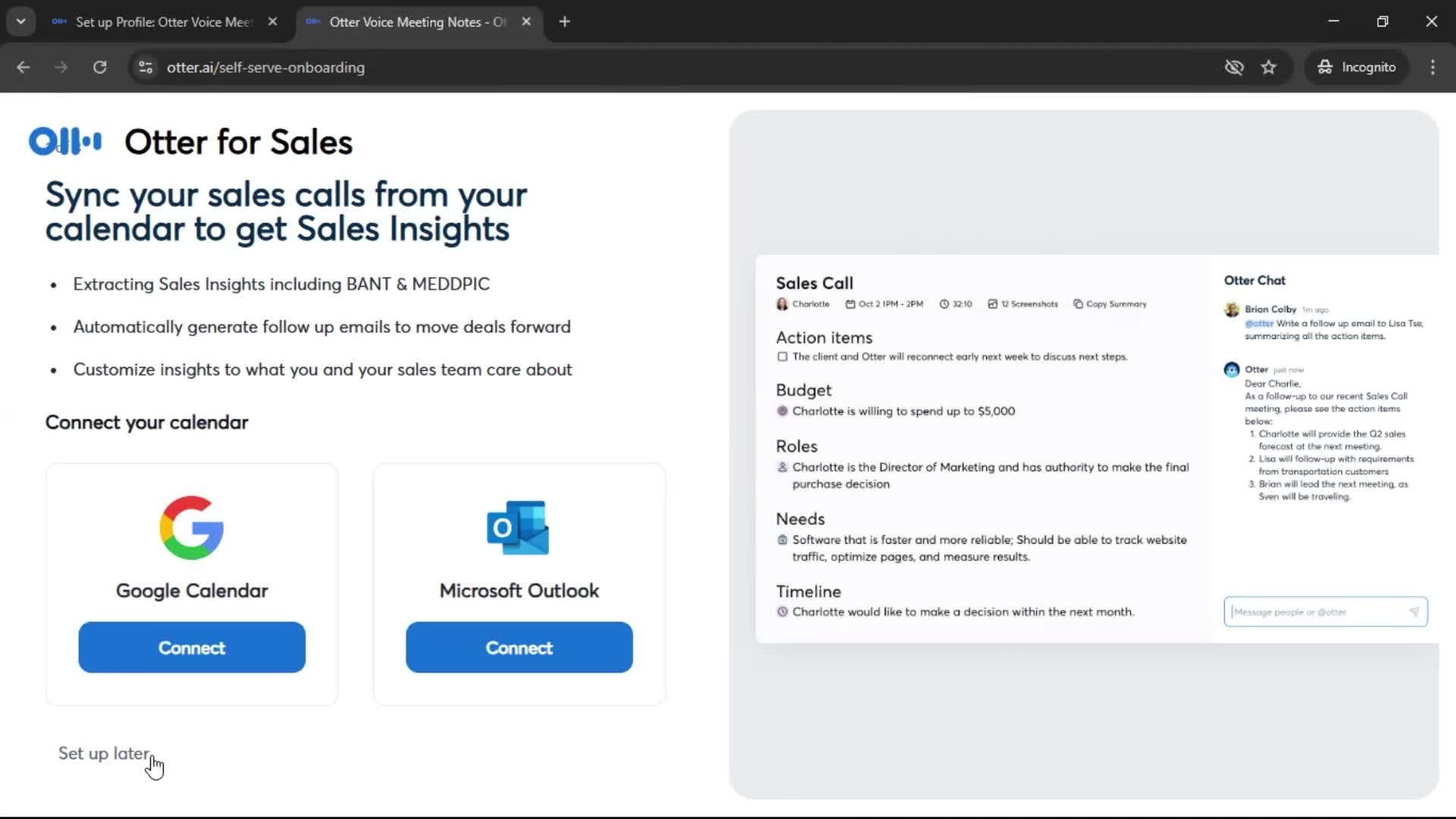Open the site information icon in address bar

pos(146,67)
